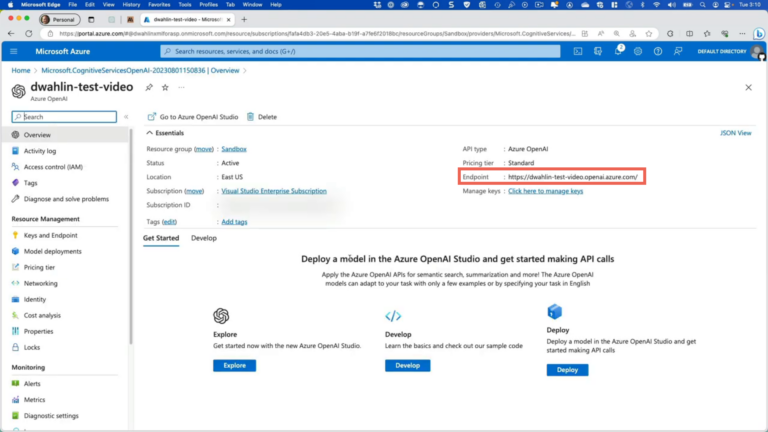
Task: Open the JSON View link
Action: point(735,133)
